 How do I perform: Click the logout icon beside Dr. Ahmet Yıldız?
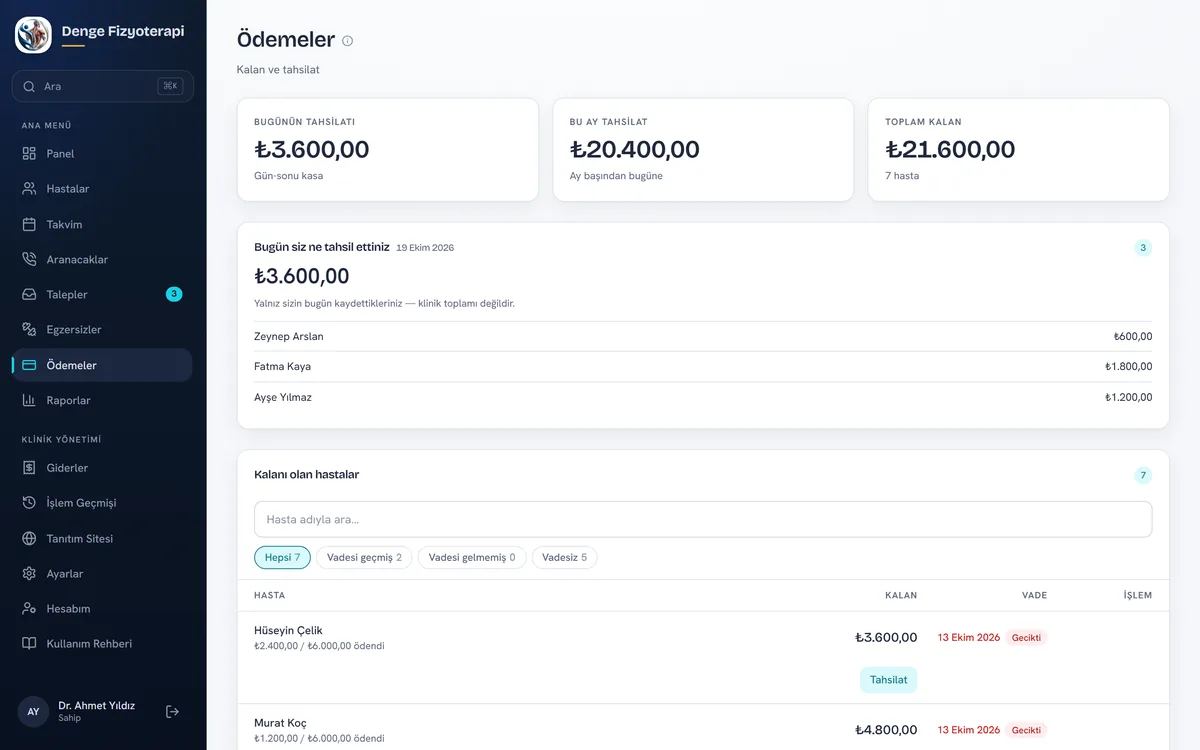click(172, 711)
